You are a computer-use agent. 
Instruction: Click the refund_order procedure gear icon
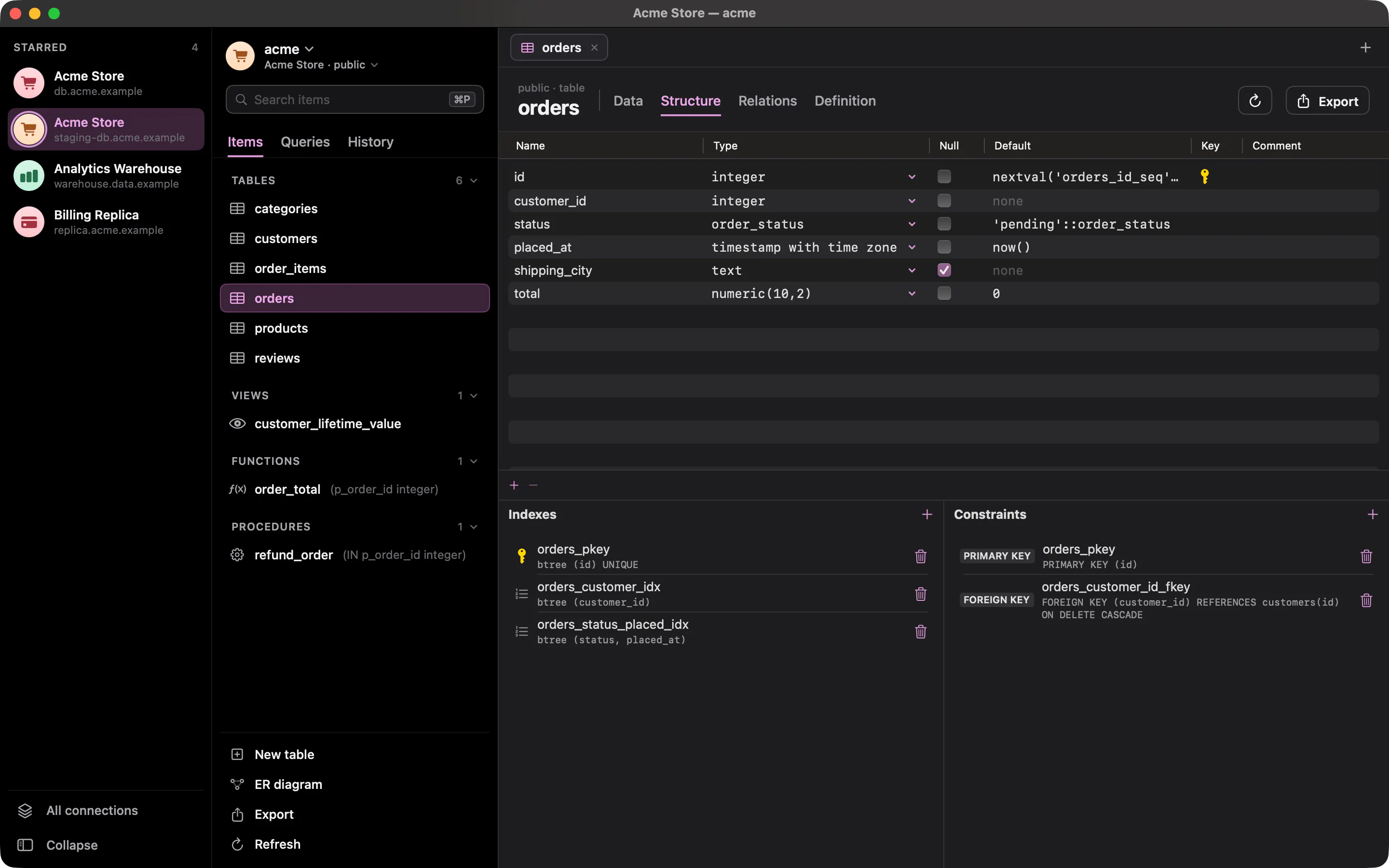click(237, 555)
